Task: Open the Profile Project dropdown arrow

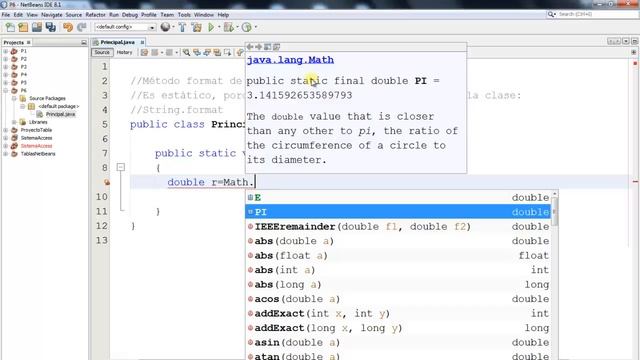Action: pos(256,27)
